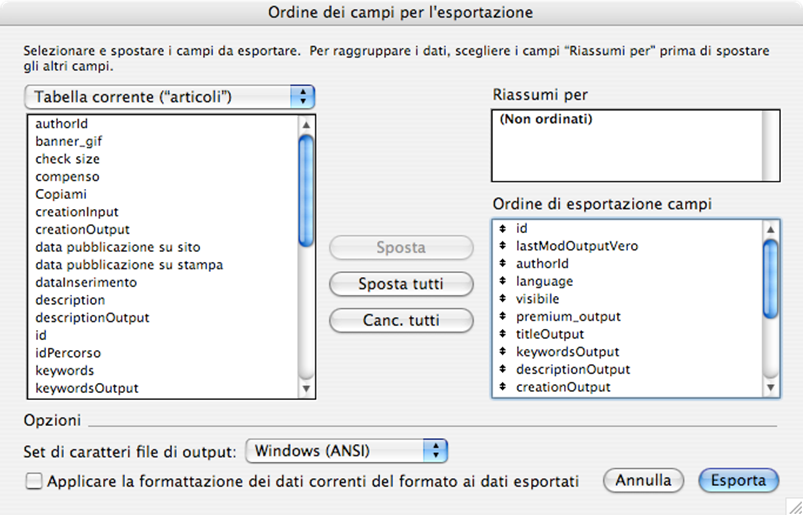Select banner_gif in the field list
Viewport: 803px width, 515px height.
coord(69,141)
